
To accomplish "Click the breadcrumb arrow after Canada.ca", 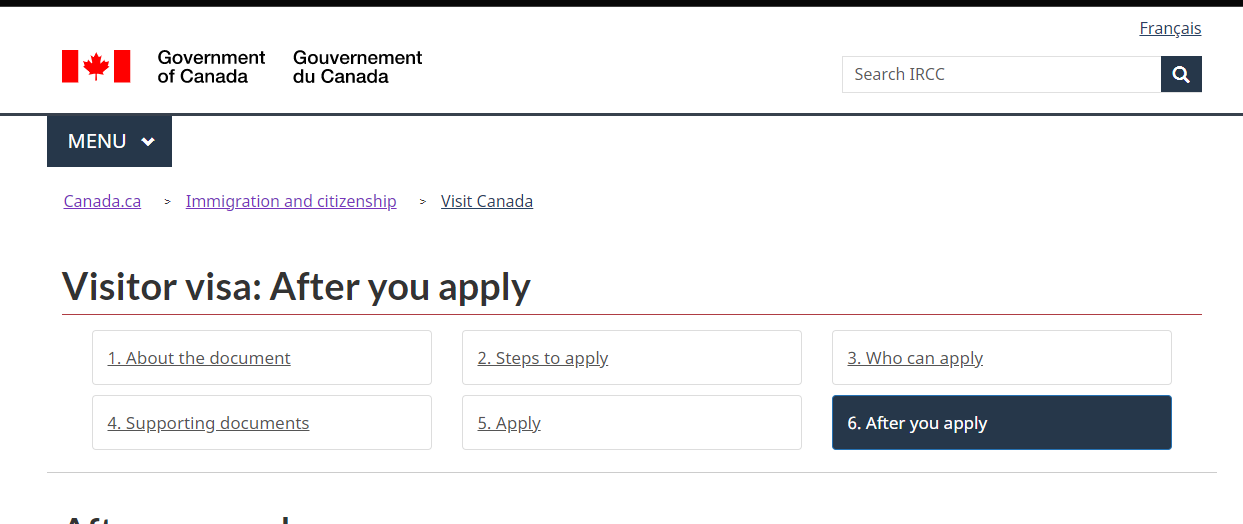I will pos(167,202).
